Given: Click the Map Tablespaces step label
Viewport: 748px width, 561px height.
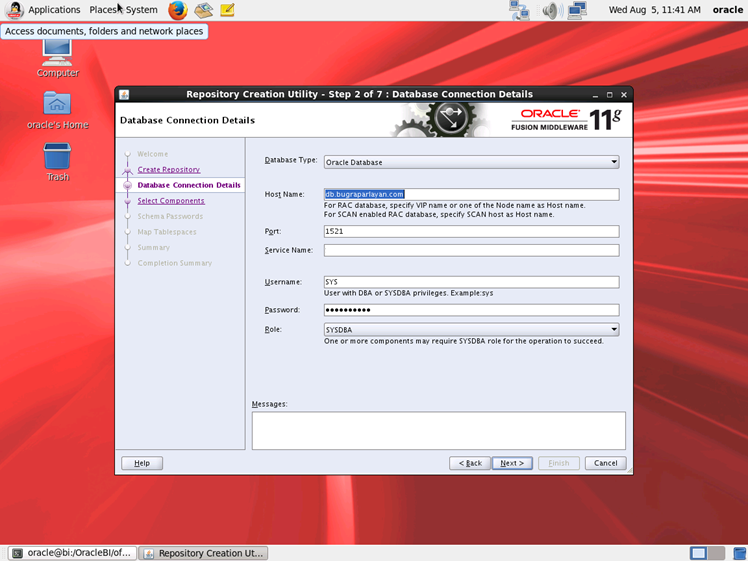Looking at the screenshot, I should click(167, 232).
